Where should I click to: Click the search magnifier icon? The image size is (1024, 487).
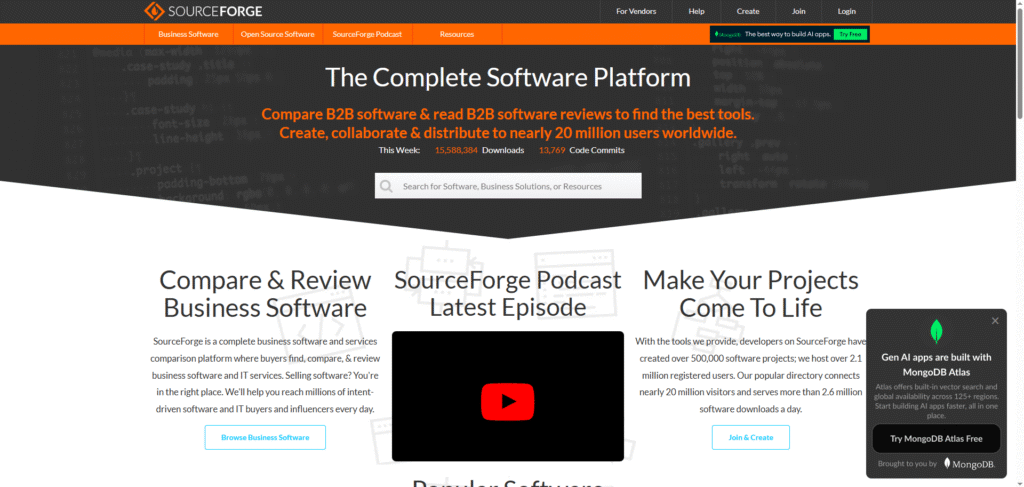[x=386, y=186]
